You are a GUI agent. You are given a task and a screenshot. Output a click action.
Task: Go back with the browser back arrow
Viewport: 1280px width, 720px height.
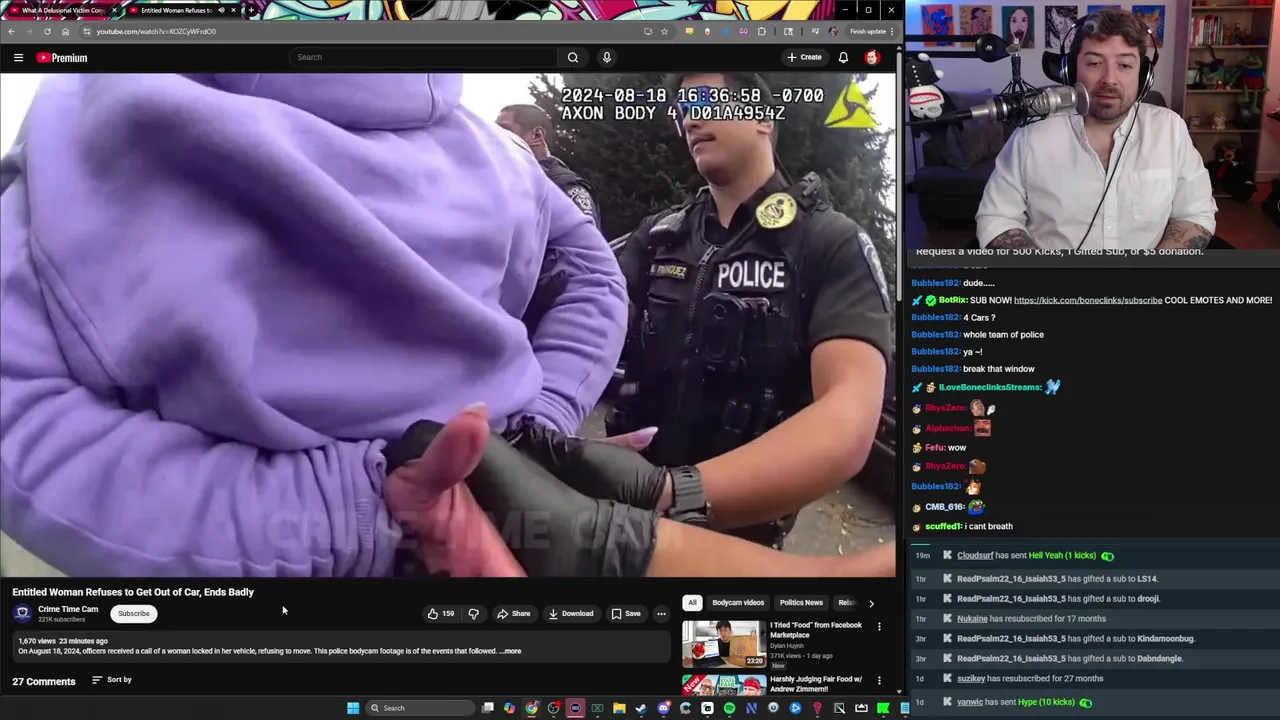[x=11, y=31]
